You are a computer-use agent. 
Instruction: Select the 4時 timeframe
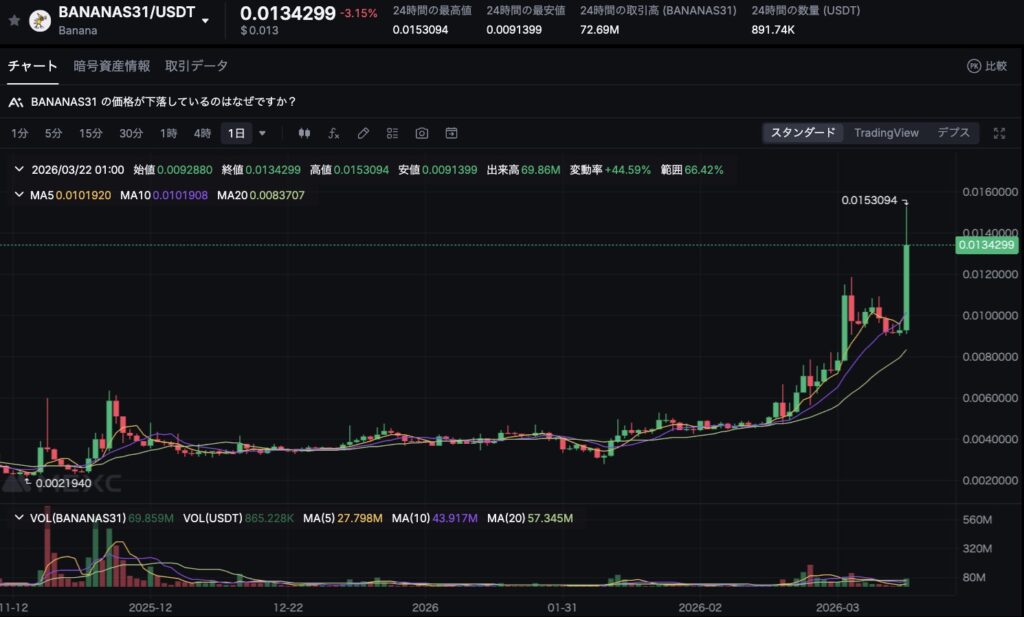click(202, 133)
